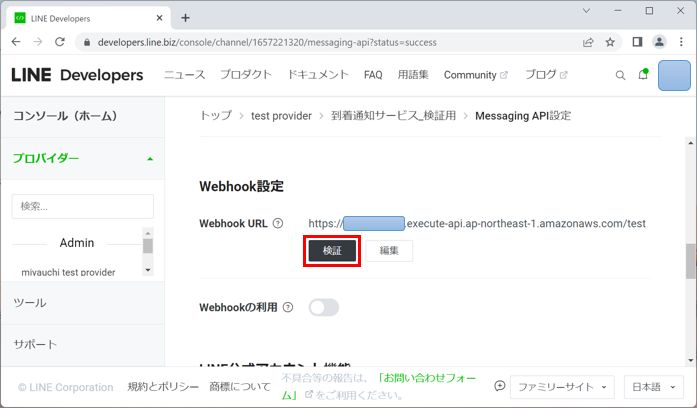Viewport: 697px width, 408px height.
Task: Click the page scroll down arrow
Action: point(690,360)
